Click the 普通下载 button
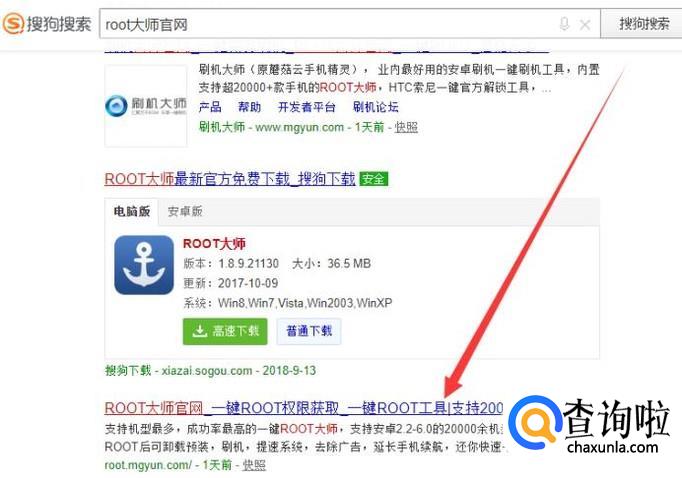 [309, 331]
